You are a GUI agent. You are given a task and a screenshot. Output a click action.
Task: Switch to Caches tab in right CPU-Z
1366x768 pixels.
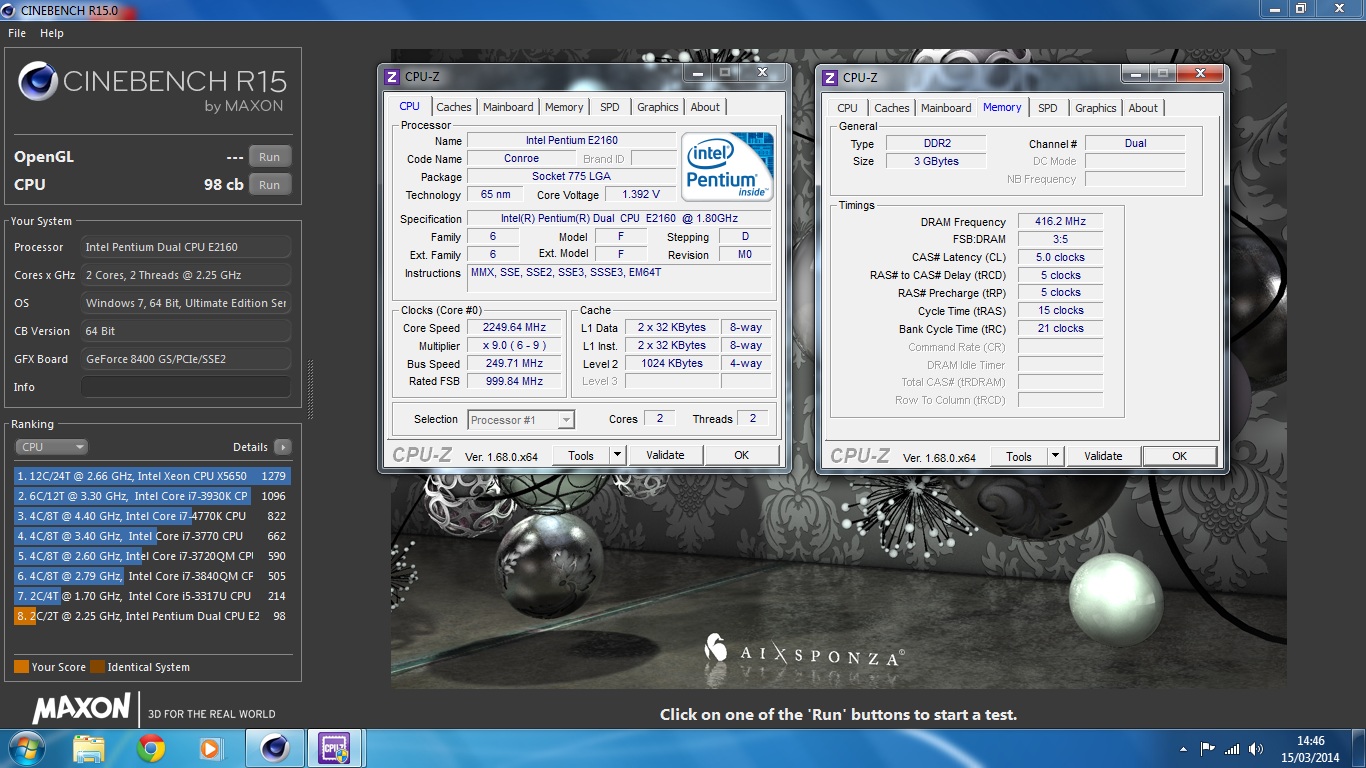pyautogui.click(x=891, y=108)
